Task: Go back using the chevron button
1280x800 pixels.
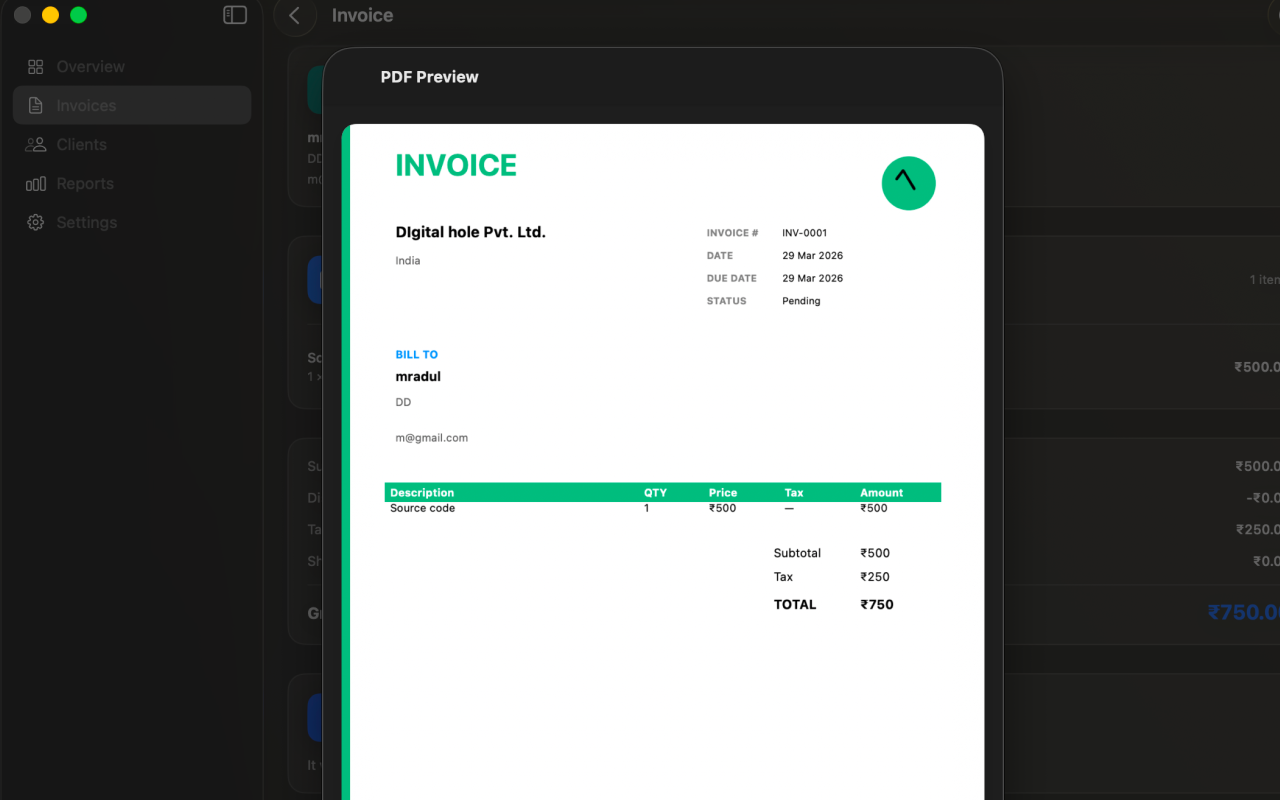Action: click(294, 16)
